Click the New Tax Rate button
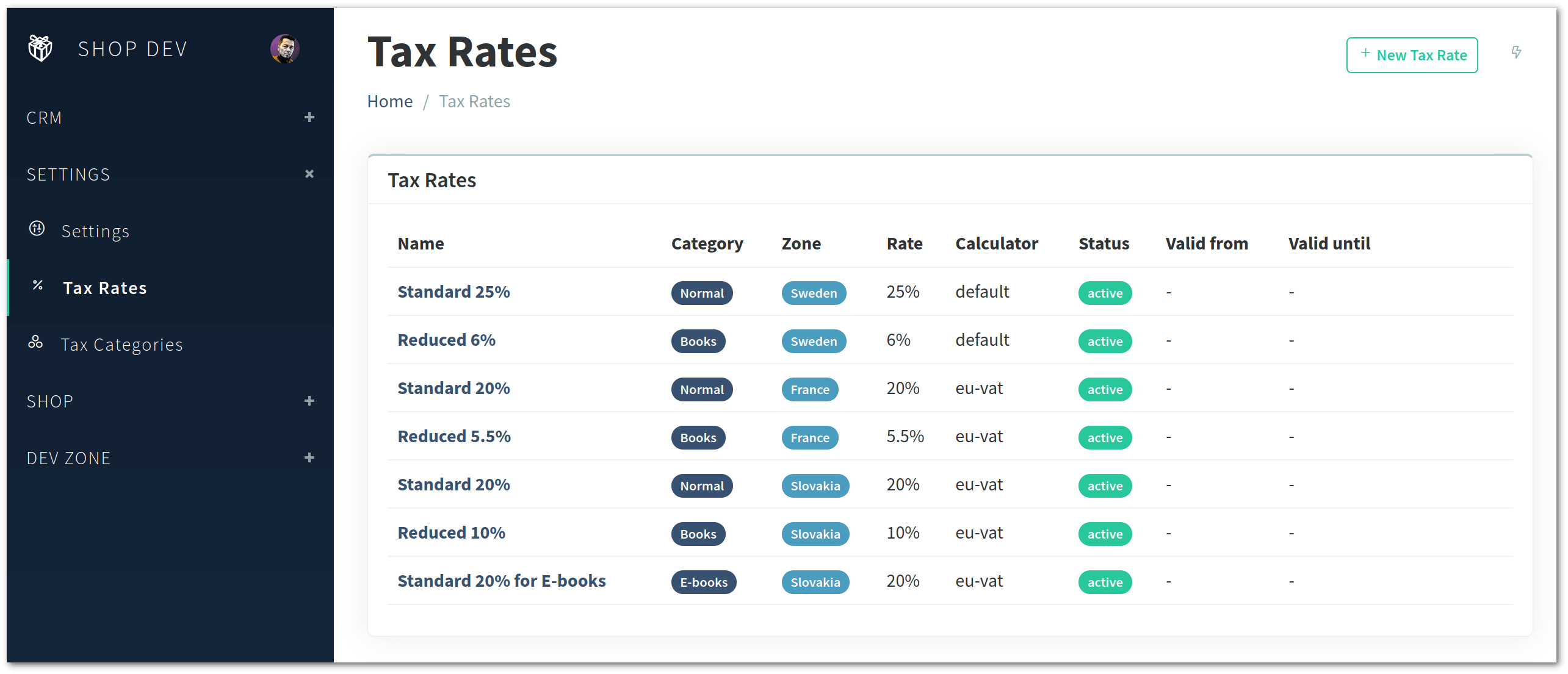 1412,55
